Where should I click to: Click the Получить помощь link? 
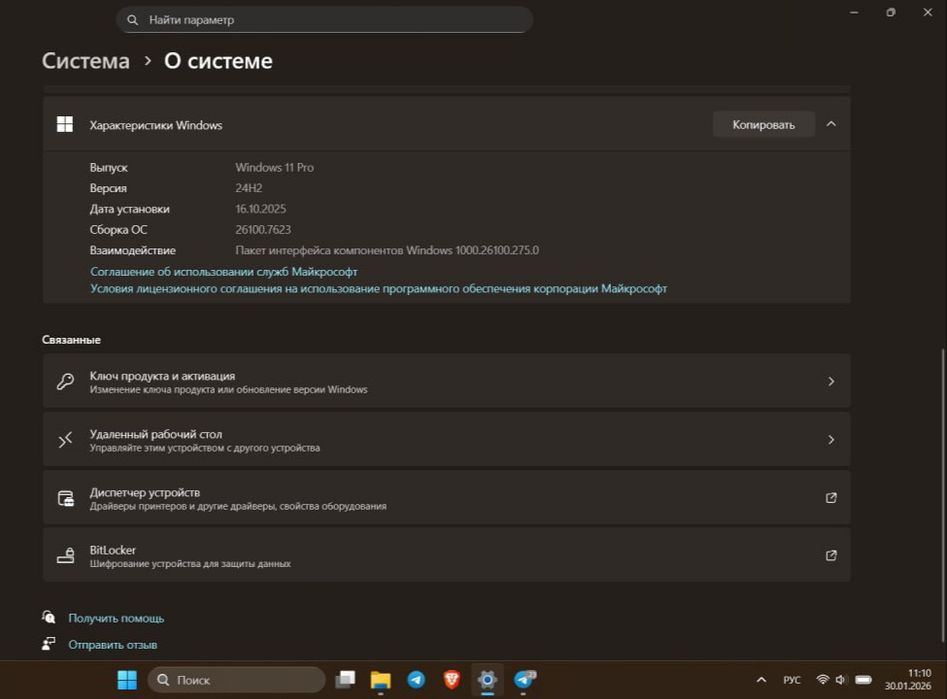coord(116,618)
